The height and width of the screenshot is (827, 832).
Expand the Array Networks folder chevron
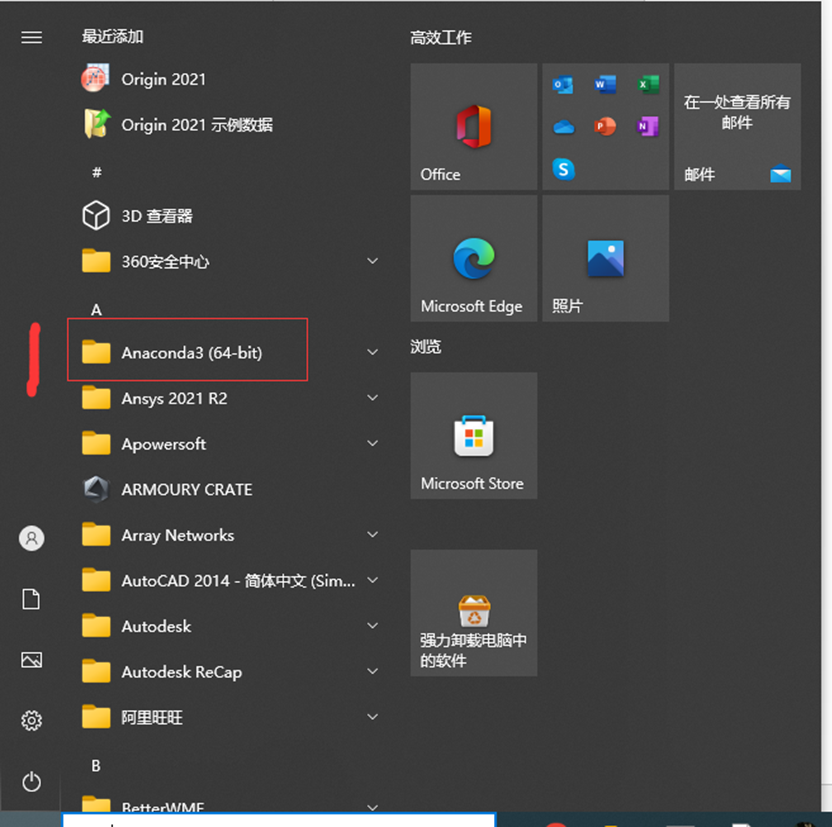372,535
